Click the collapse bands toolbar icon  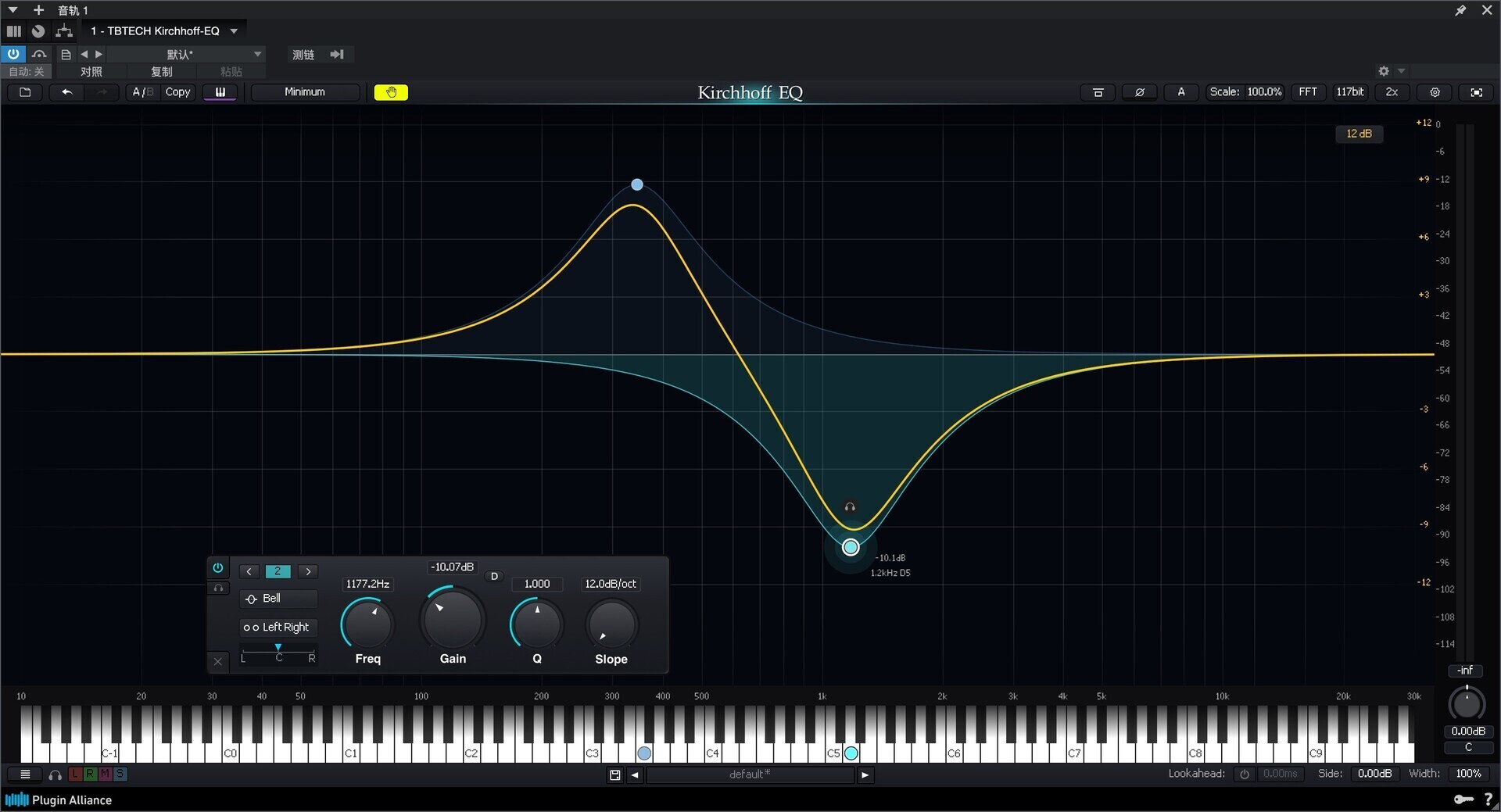1098,92
